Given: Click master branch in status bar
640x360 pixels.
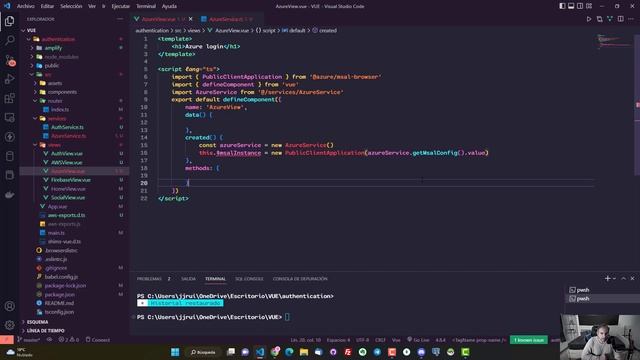Looking at the screenshot, I should pos(28,340).
